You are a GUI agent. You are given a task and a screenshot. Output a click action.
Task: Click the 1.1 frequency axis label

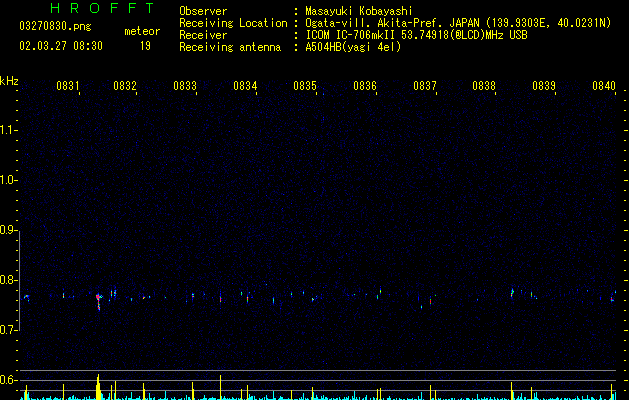pos(8,130)
